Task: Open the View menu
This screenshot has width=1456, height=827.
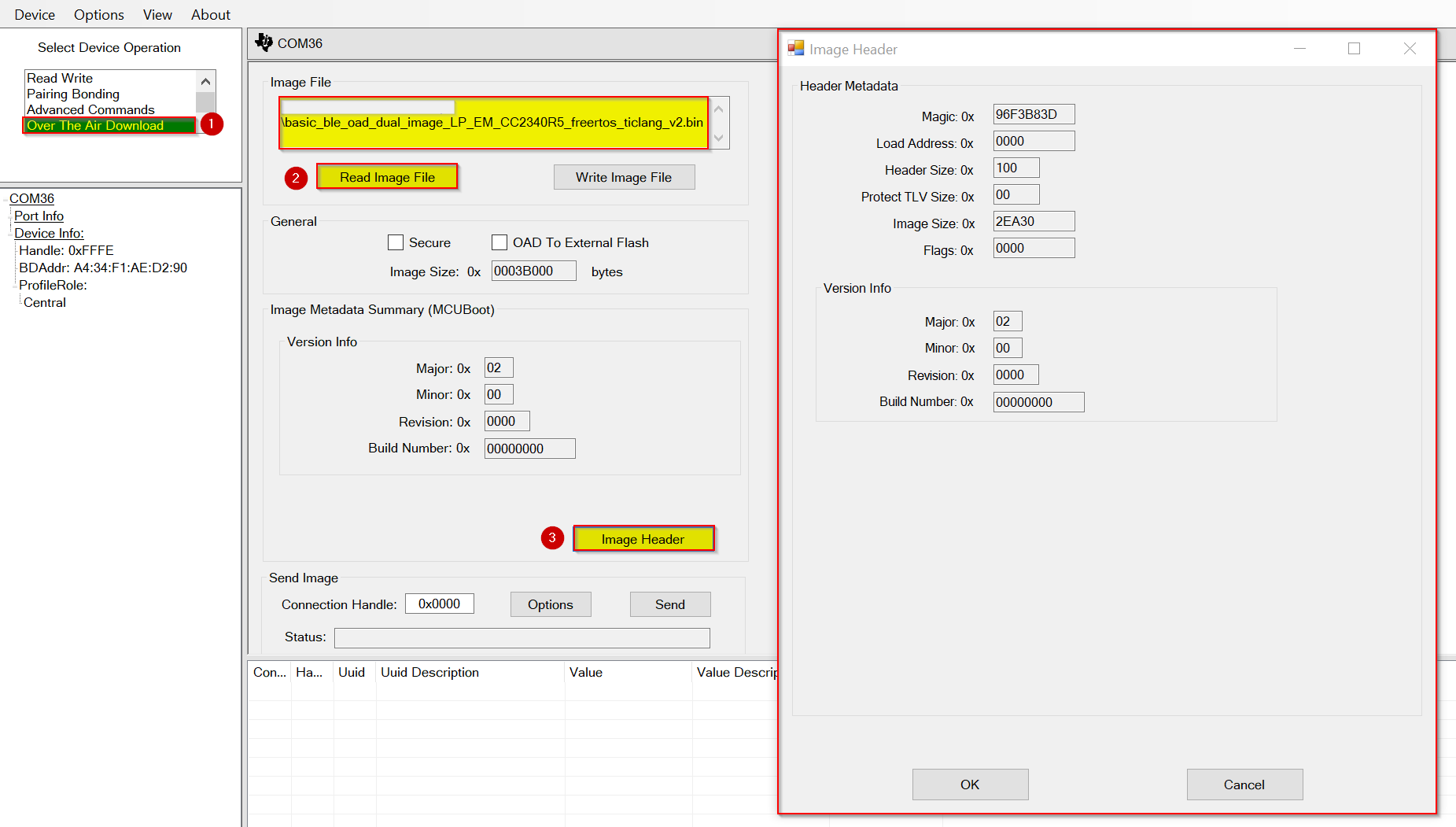Action: [157, 14]
